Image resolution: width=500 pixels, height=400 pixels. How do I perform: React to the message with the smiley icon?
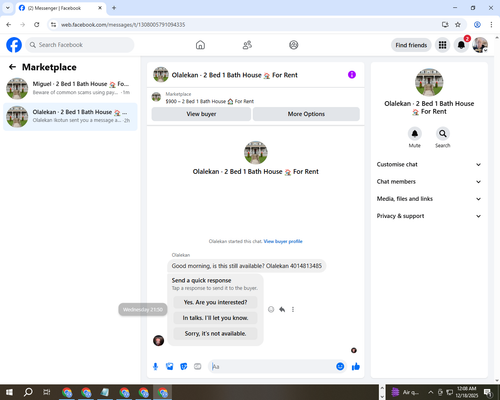point(271,309)
